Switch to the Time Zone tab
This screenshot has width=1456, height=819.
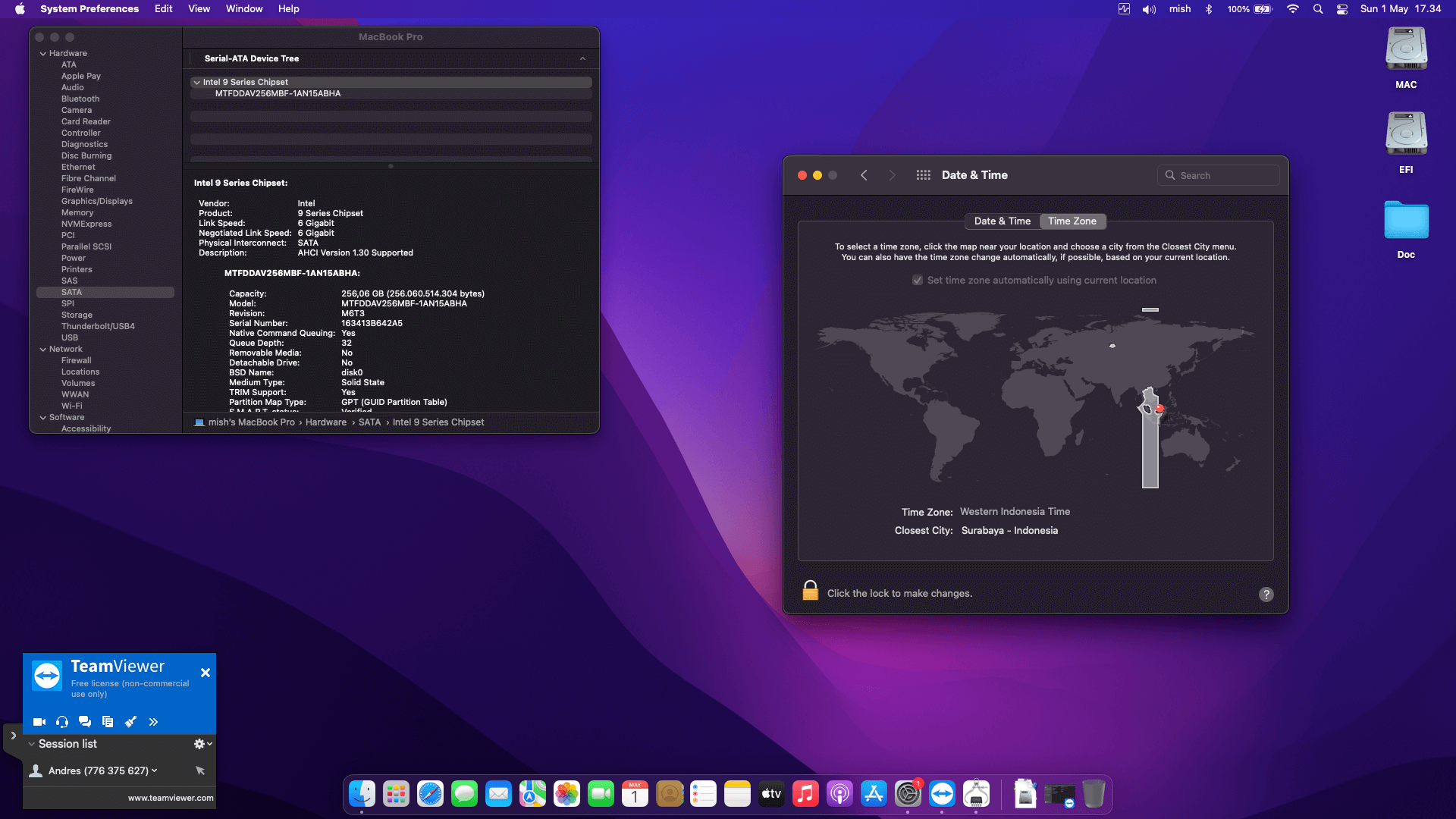coord(1072,221)
